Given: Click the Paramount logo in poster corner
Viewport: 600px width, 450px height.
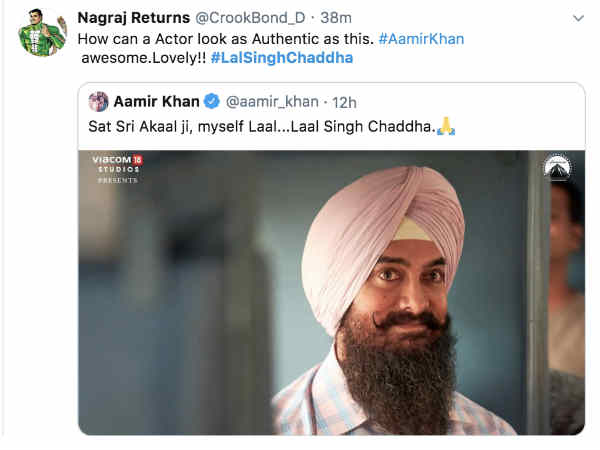Looking at the screenshot, I should coord(557,168).
